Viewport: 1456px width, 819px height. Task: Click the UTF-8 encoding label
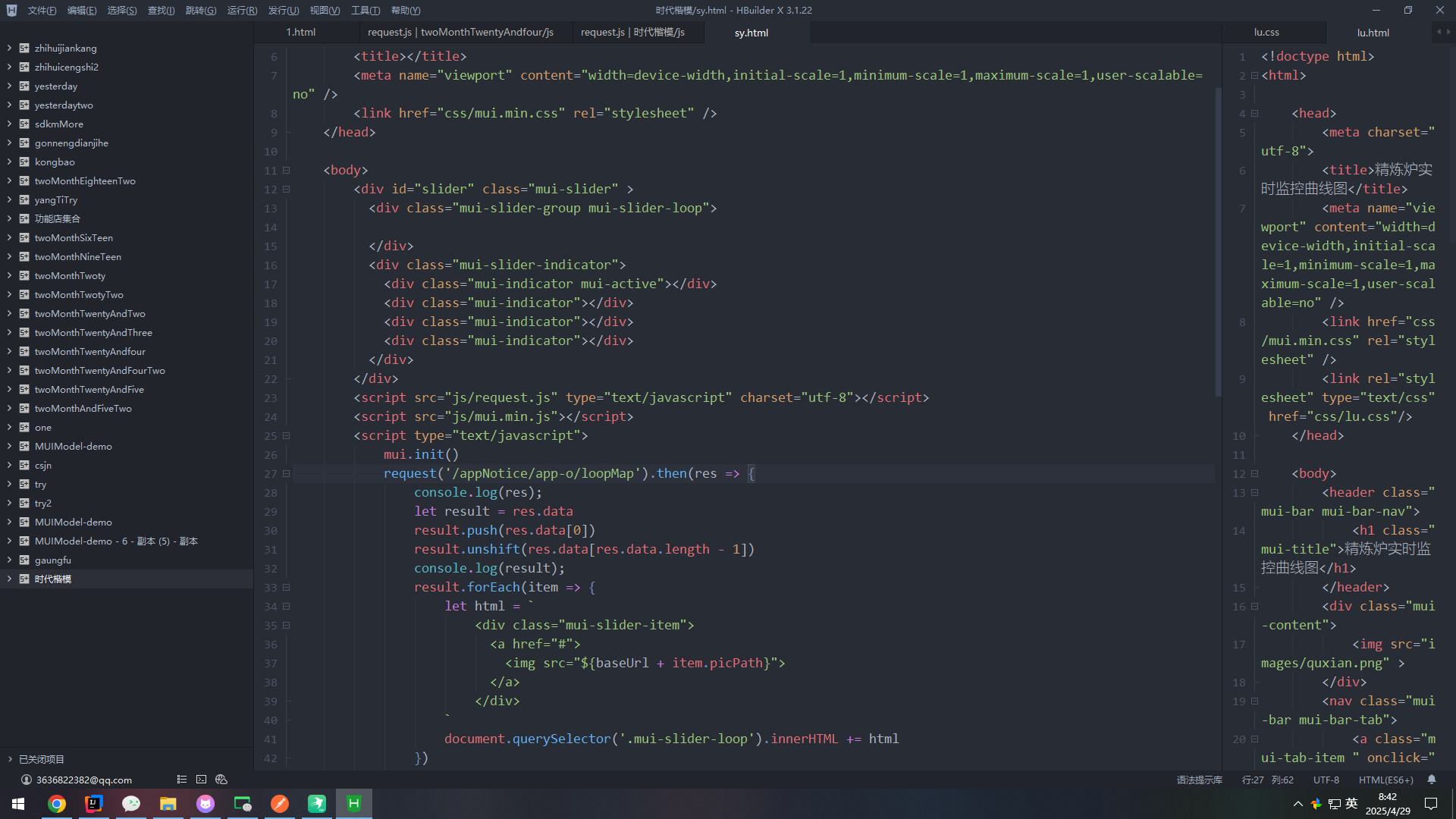[x=1326, y=780]
